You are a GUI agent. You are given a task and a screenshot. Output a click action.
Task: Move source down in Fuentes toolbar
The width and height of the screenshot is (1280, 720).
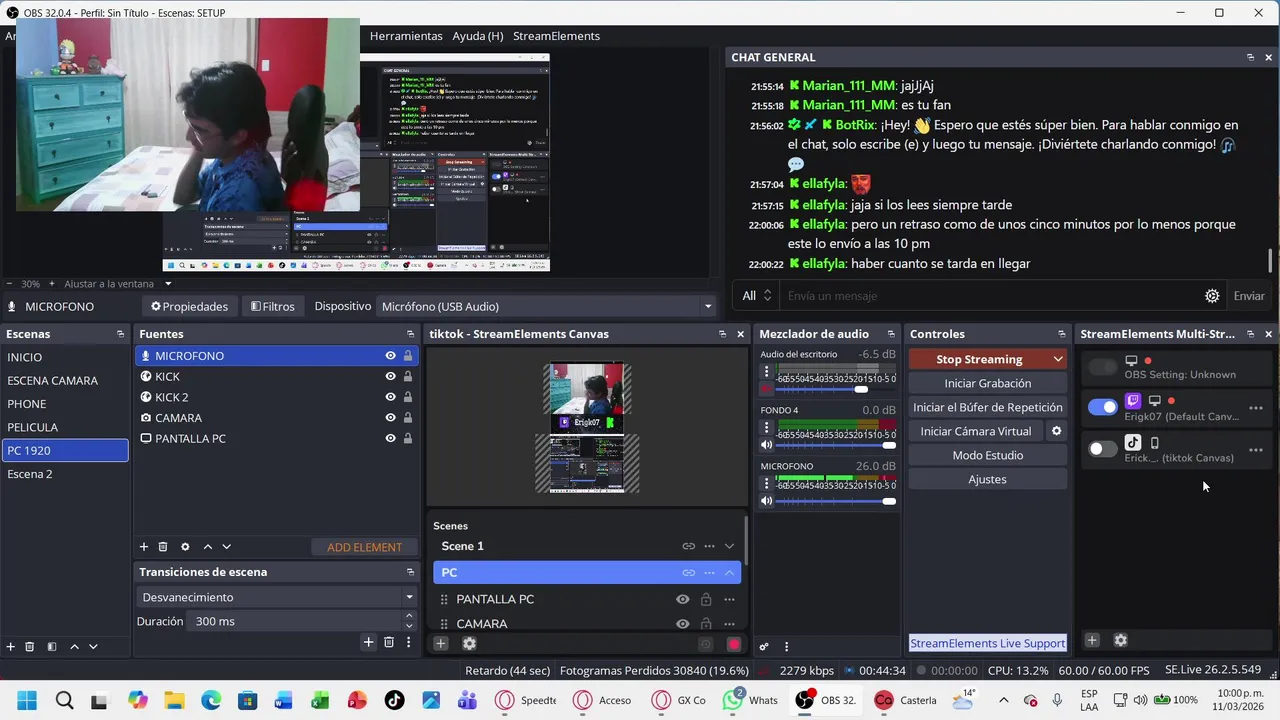226,547
